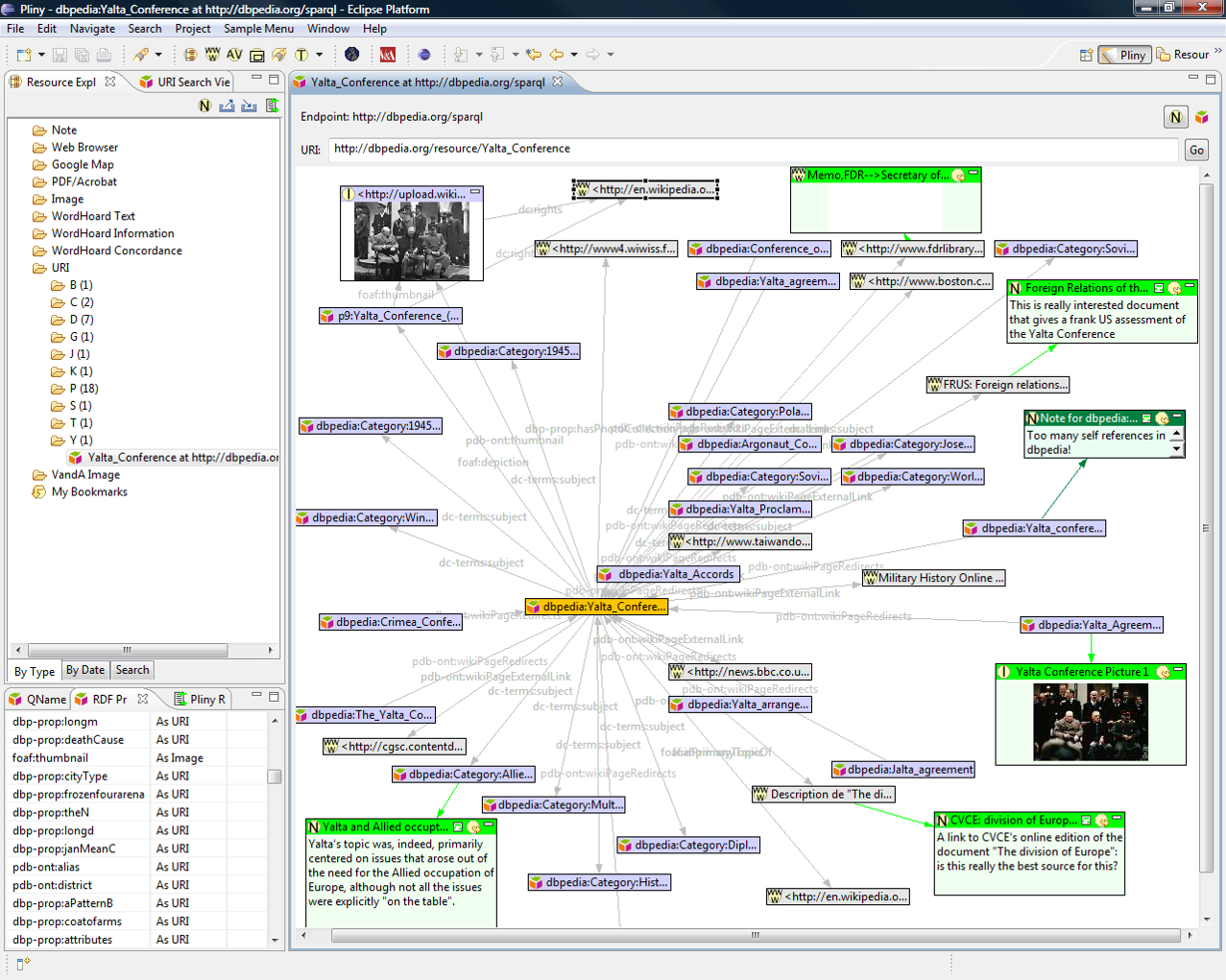Open the New wizard dropdown arrow
The image size is (1226, 980).
pyautogui.click(x=41, y=55)
